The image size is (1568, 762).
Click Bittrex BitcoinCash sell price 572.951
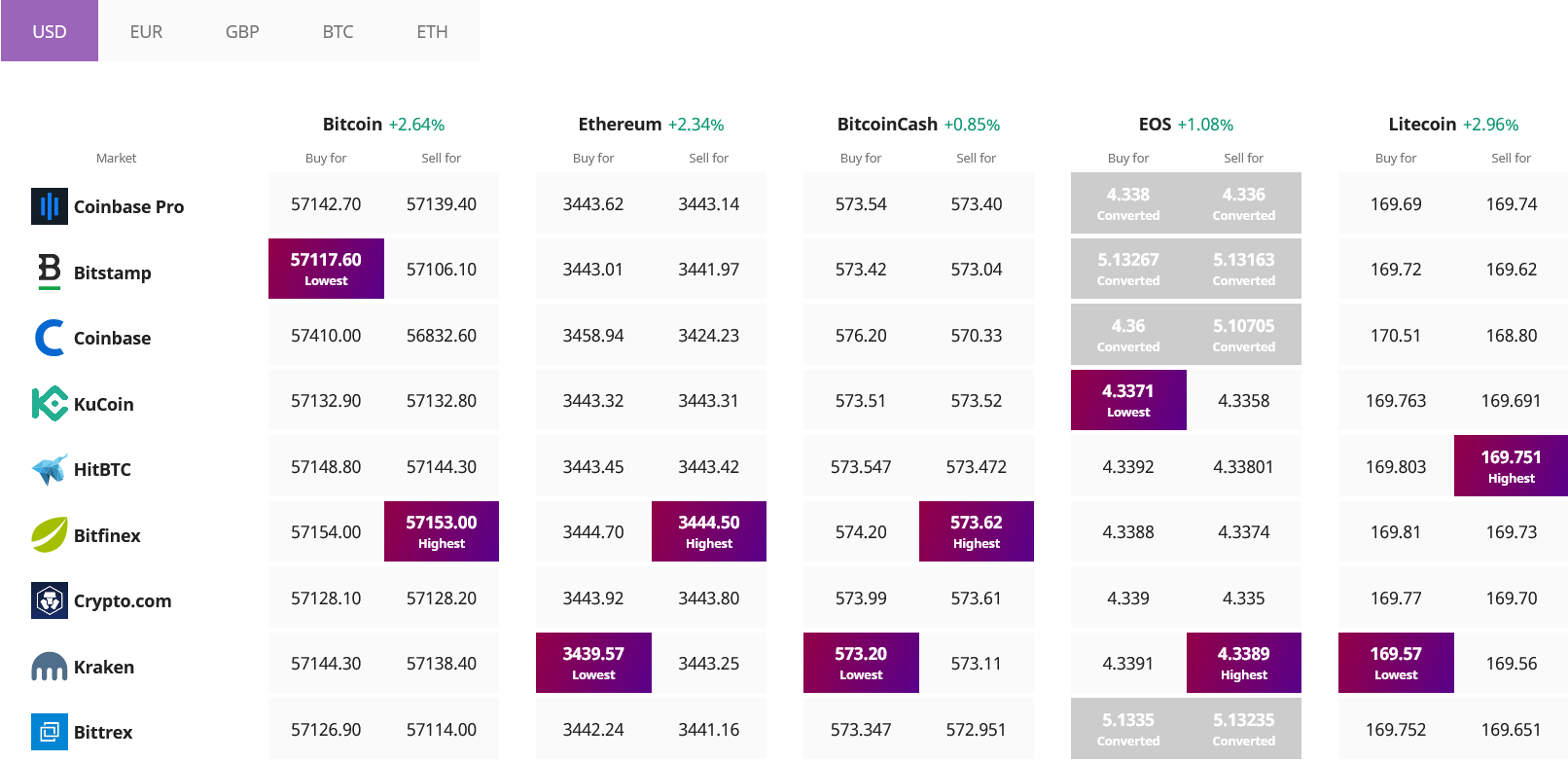coord(977,730)
